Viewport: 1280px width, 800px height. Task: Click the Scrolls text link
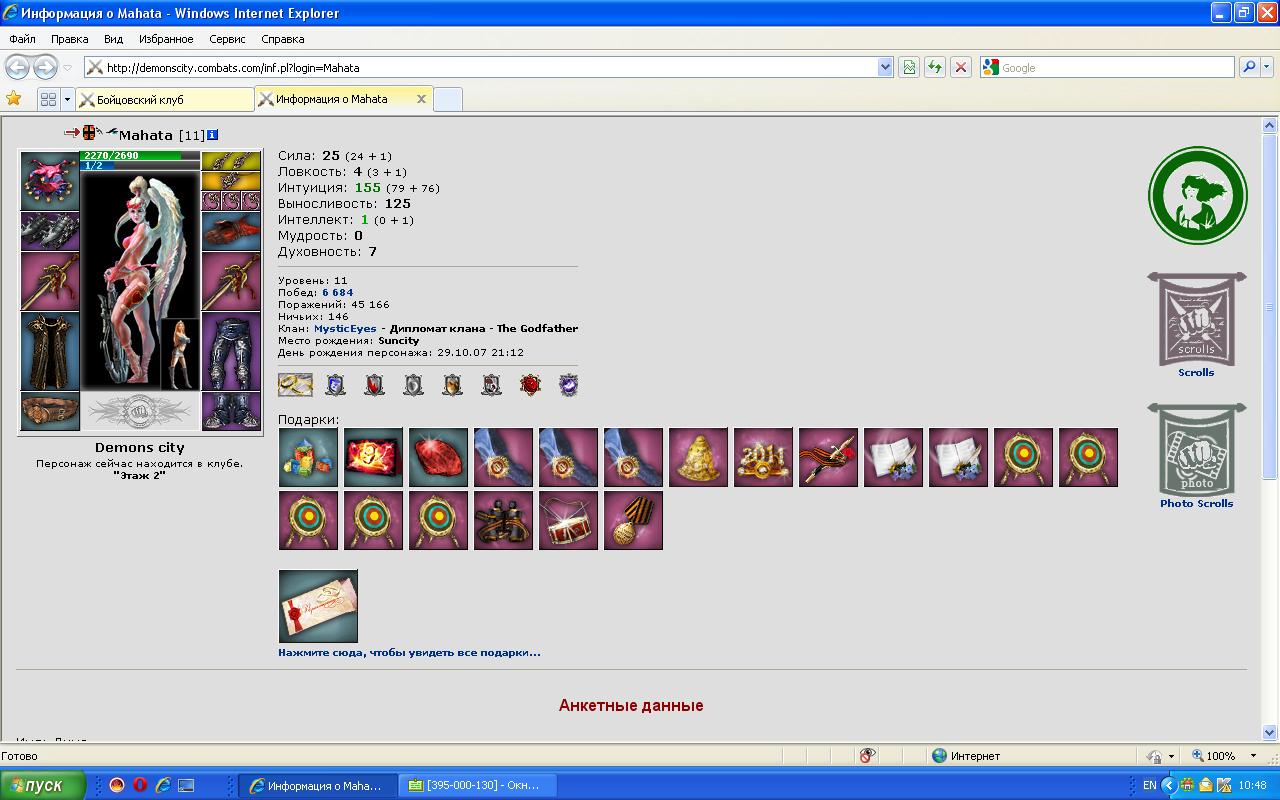pyautogui.click(x=1196, y=372)
